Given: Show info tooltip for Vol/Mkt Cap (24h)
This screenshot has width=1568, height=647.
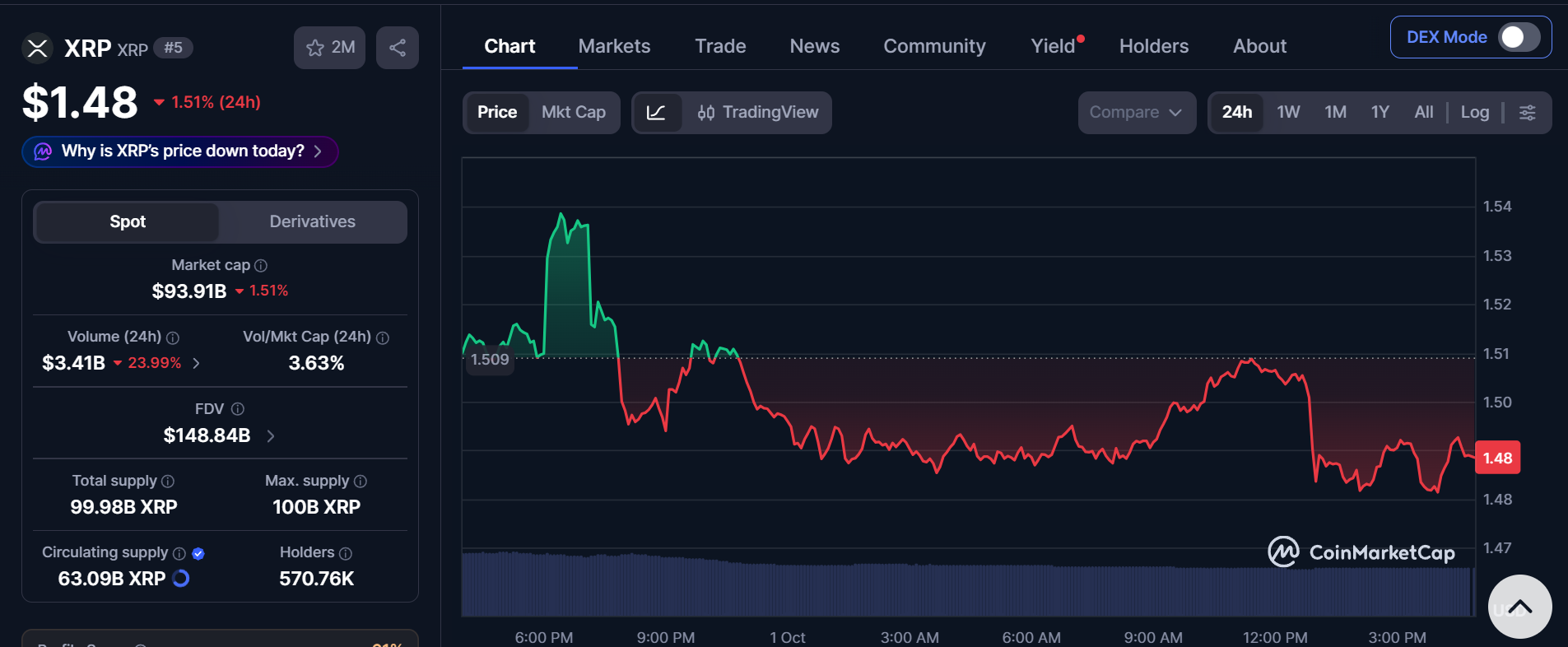Looking at the screenshot, I should pyautogui.click(x=383, y=337).
